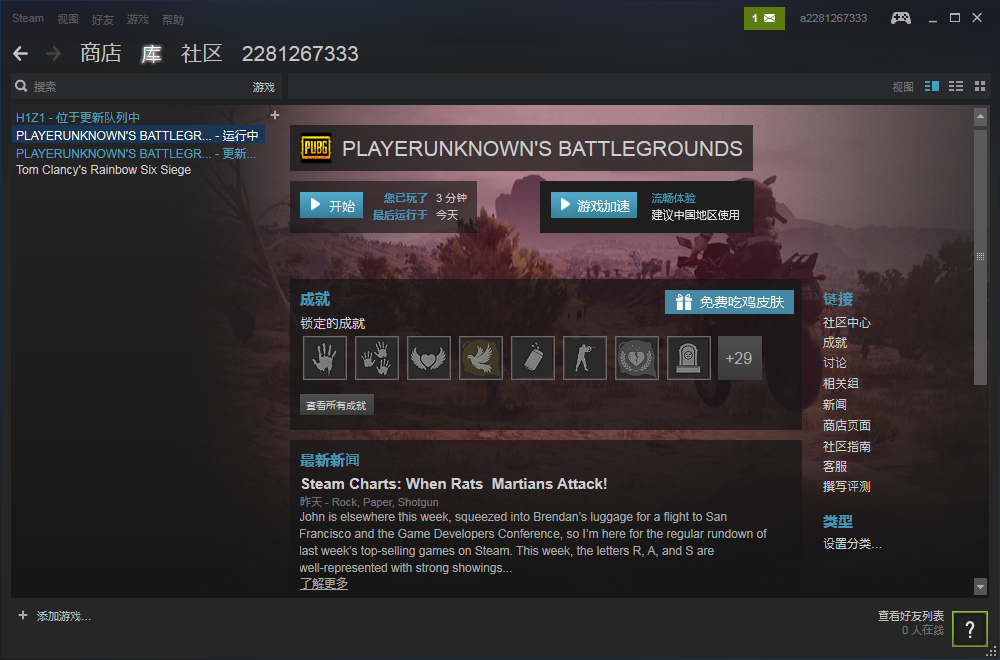Image resolution: width=1000 pixels, height=660 pixels.
Task: Click the single handprint achievement icon
Action: (x=325, y=358)
